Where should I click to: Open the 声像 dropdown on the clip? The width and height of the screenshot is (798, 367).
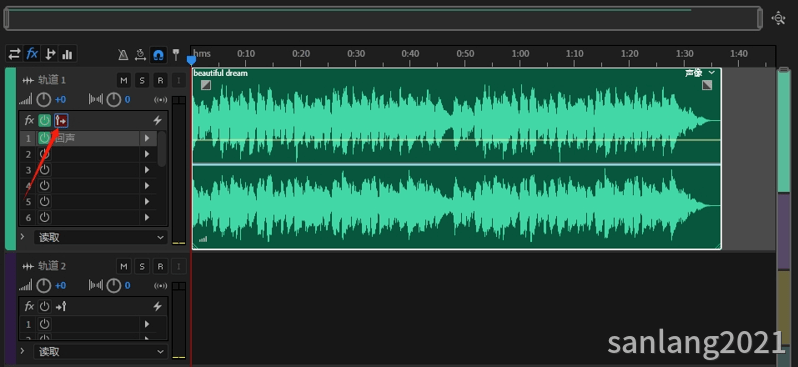click(x=700, y=73)
